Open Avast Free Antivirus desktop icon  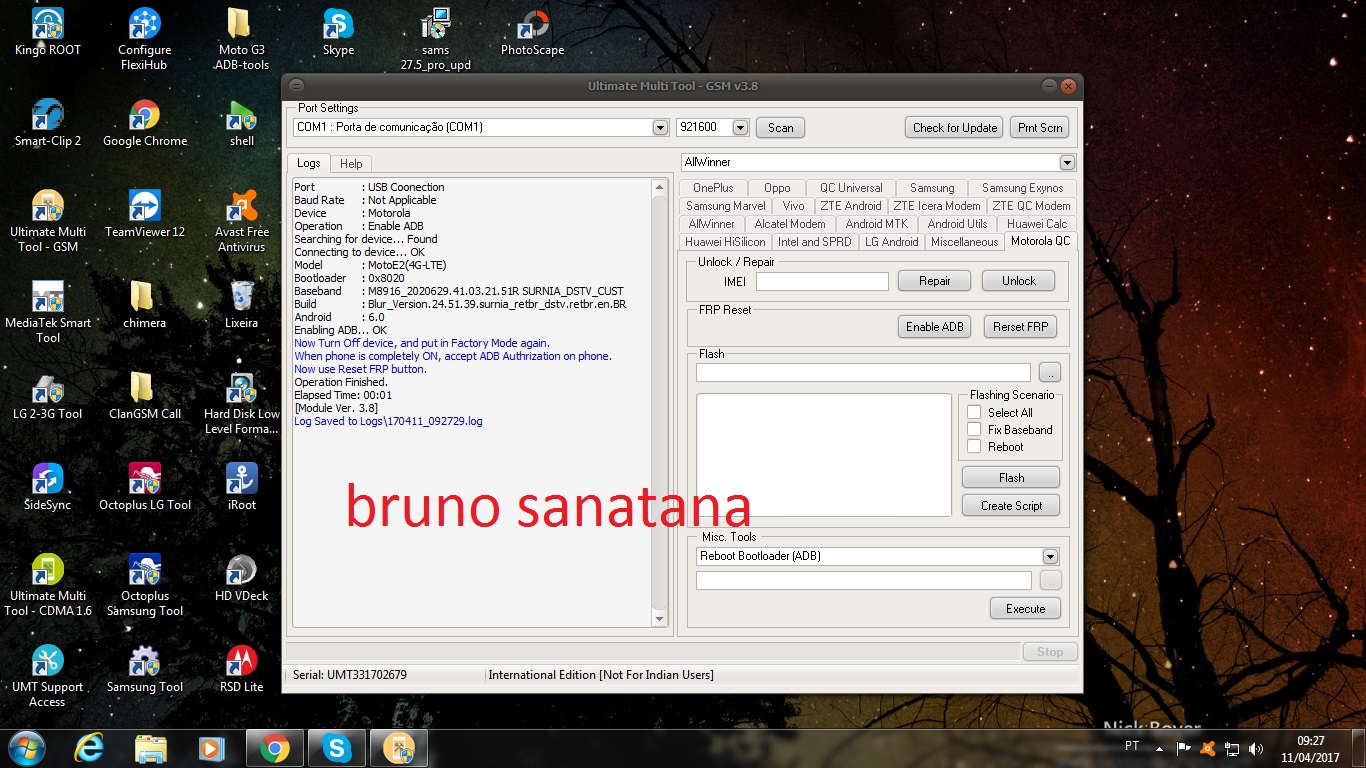(241, 222)
